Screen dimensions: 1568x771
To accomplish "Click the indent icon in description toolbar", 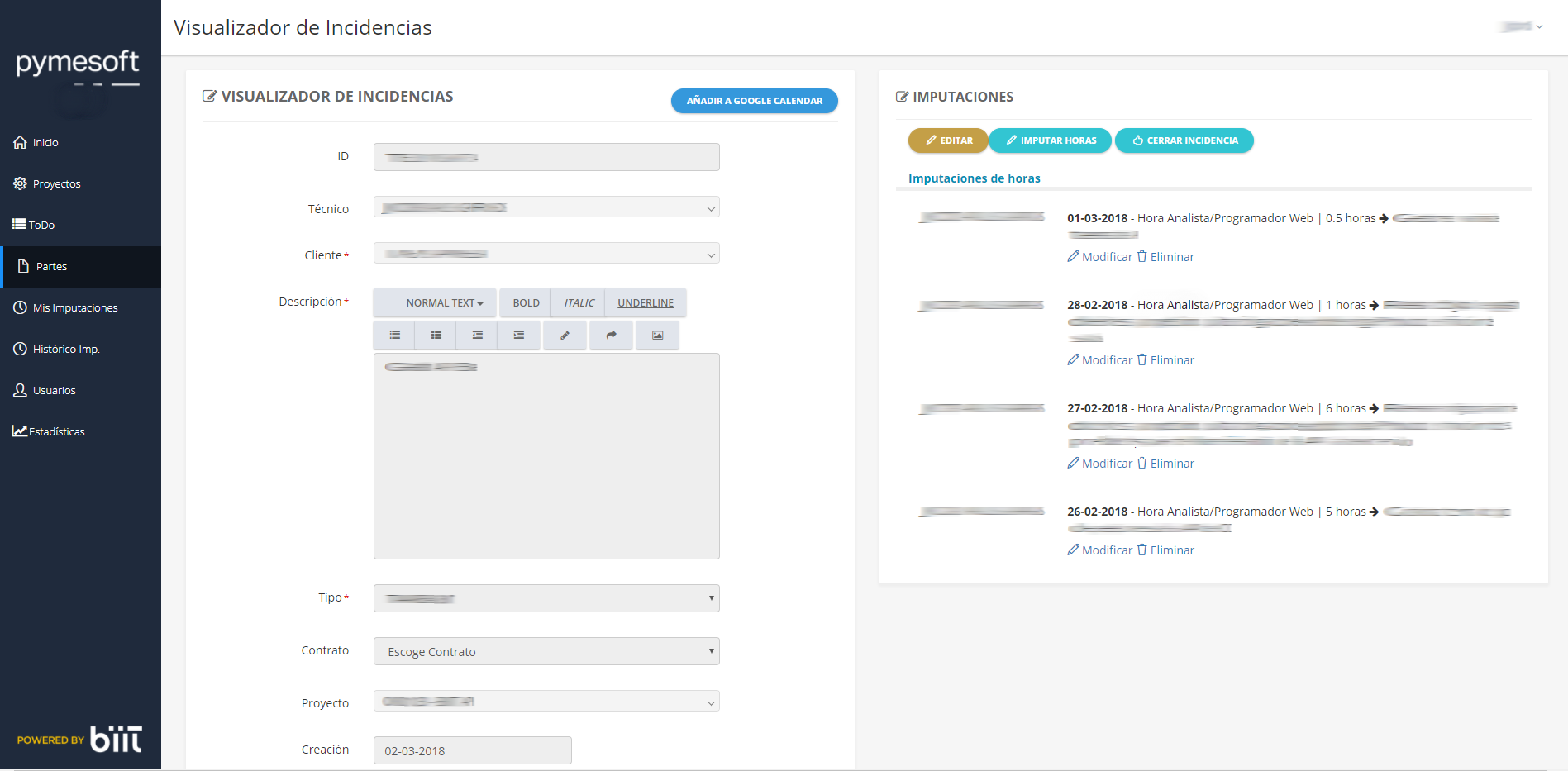I will point(518,336).
